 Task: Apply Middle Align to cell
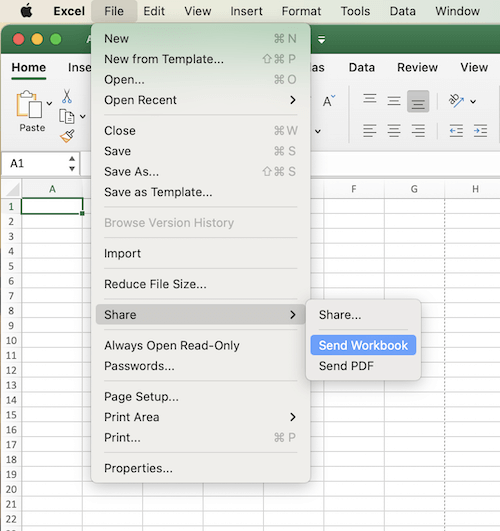click(394, 101)
